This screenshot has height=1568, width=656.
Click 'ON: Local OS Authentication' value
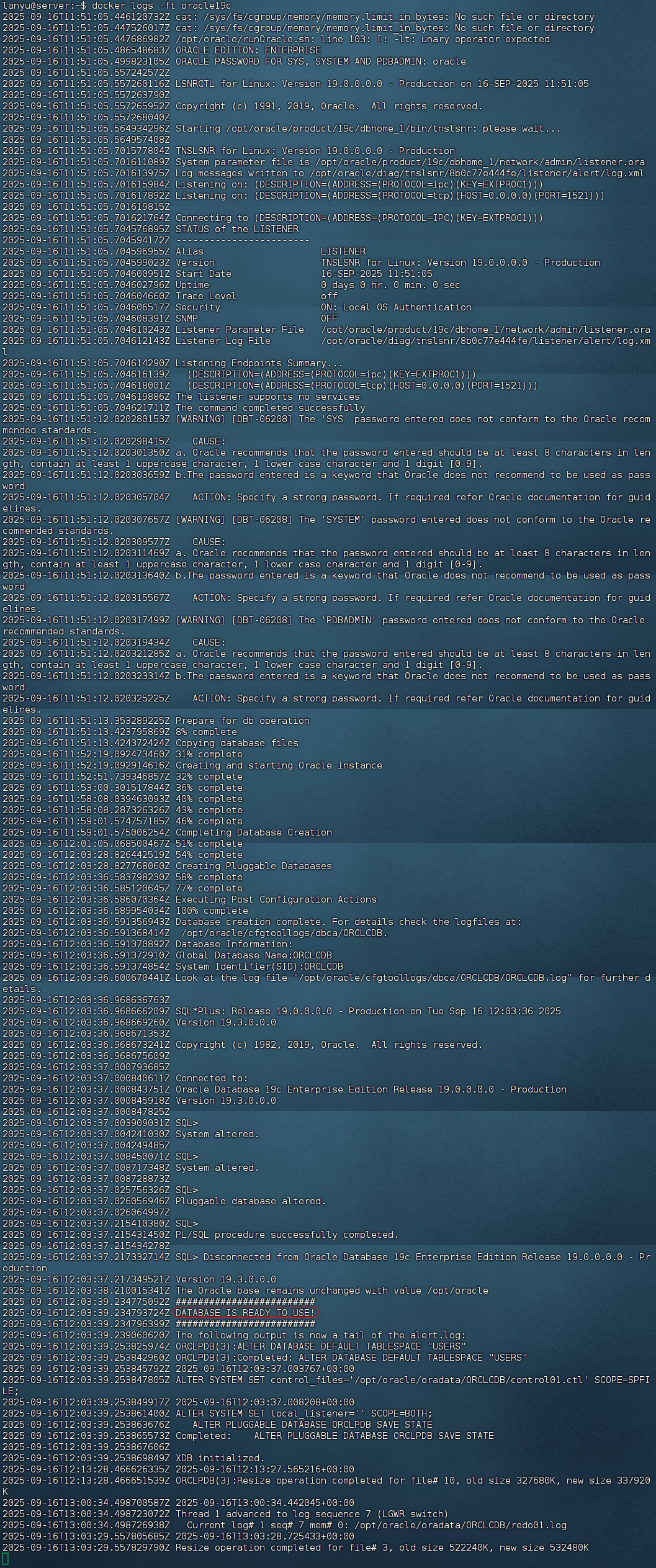pyautogui.click(x=396, y=307)
